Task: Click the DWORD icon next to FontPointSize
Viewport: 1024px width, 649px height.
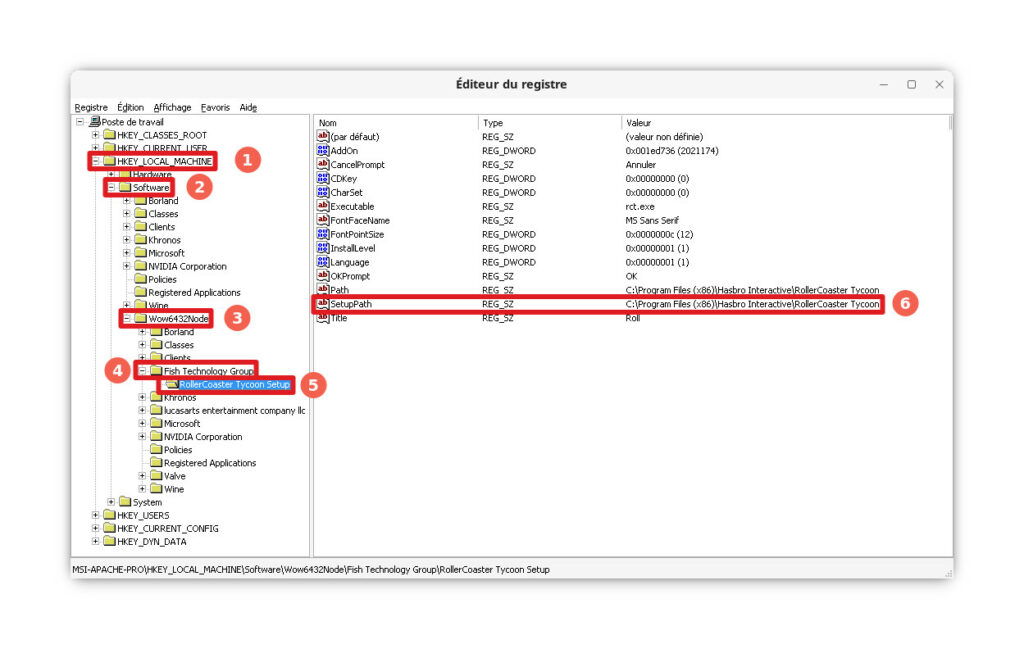Action: [323, 234]
